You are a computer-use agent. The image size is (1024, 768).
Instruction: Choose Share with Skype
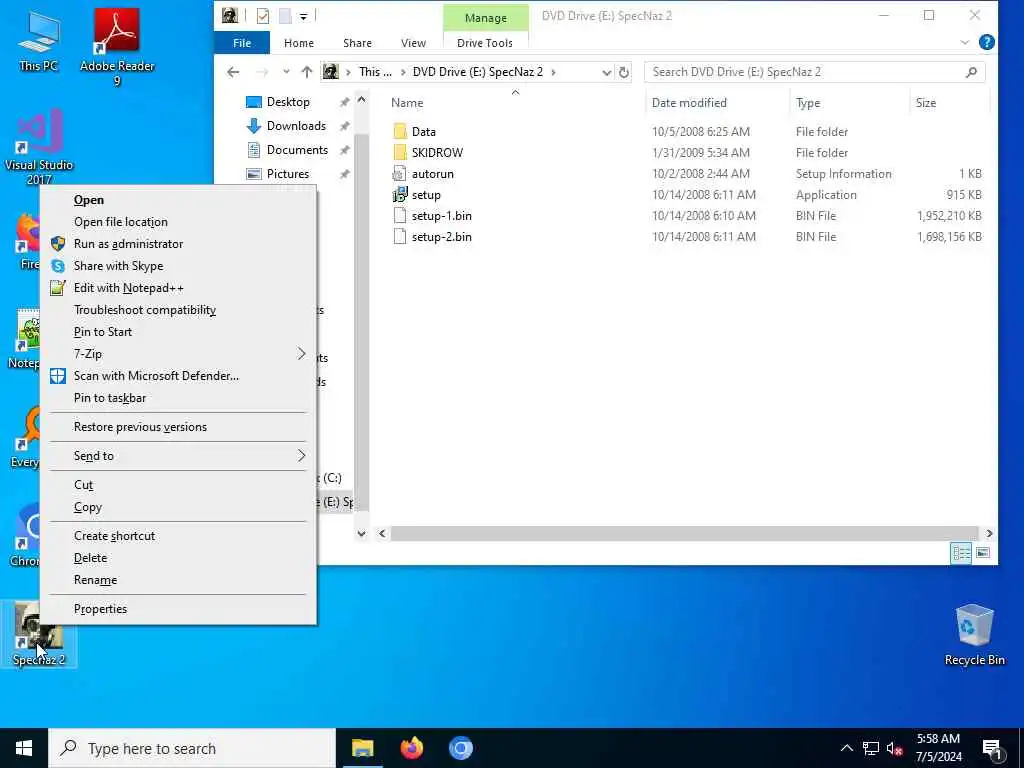click(x=178, y=266)
